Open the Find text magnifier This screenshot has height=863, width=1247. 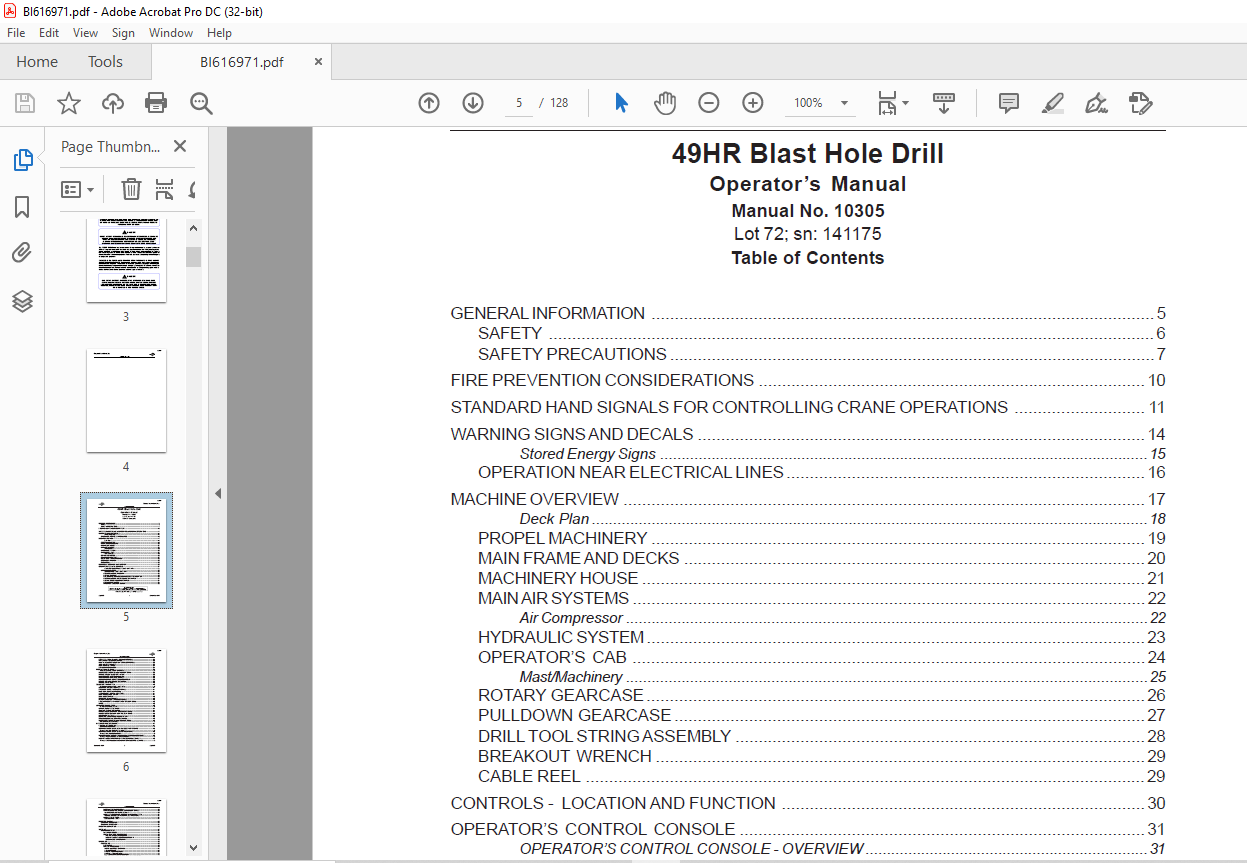tap(201, 103)
